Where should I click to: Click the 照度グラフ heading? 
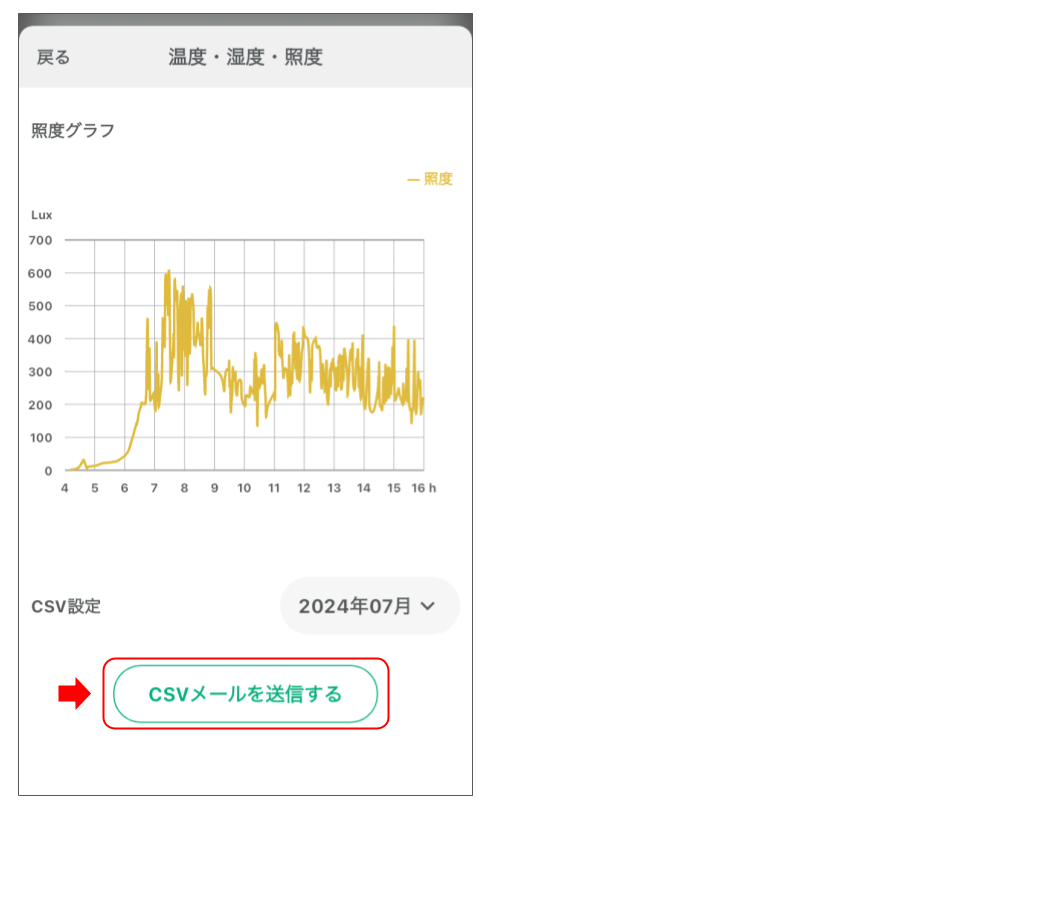(72, 129)
